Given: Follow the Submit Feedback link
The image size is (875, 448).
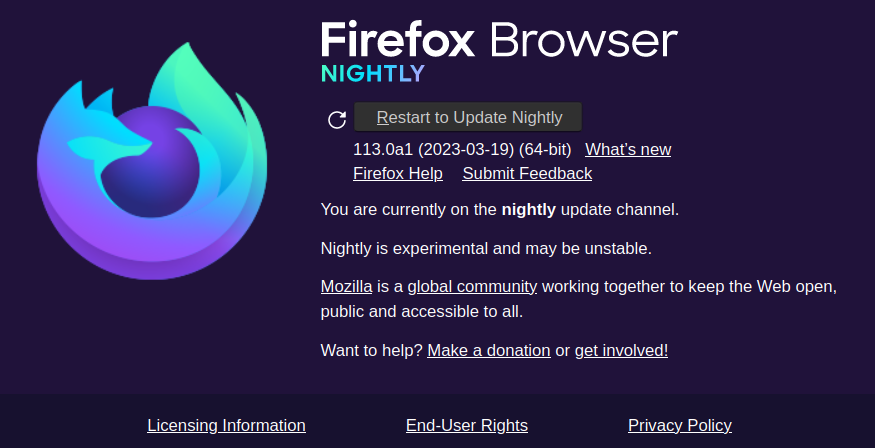Looking at the screenshot, I should pyautogui.click(x=527, y=173).
